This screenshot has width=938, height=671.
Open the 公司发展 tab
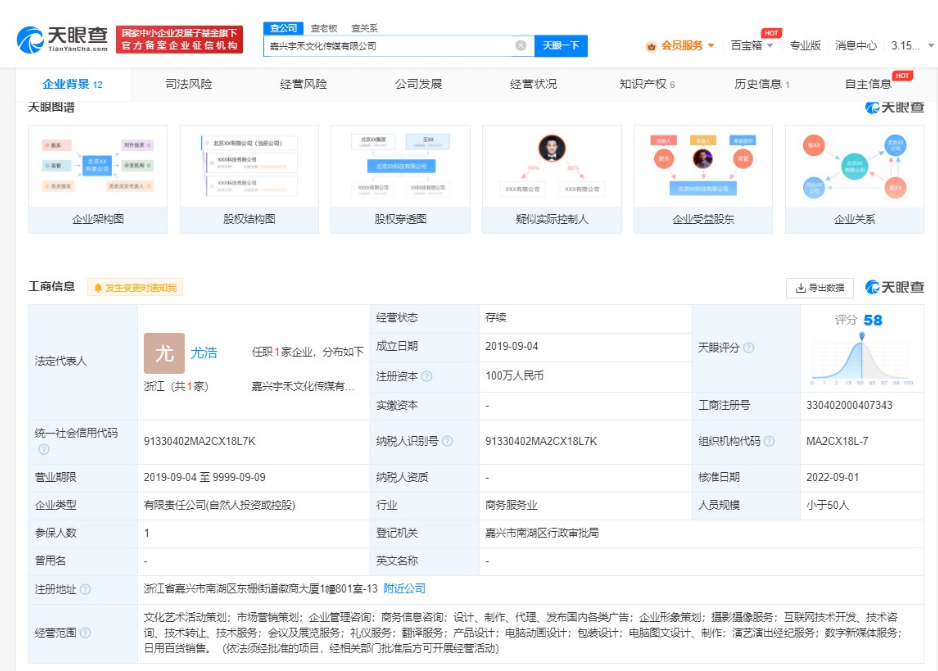click(418, 84)
